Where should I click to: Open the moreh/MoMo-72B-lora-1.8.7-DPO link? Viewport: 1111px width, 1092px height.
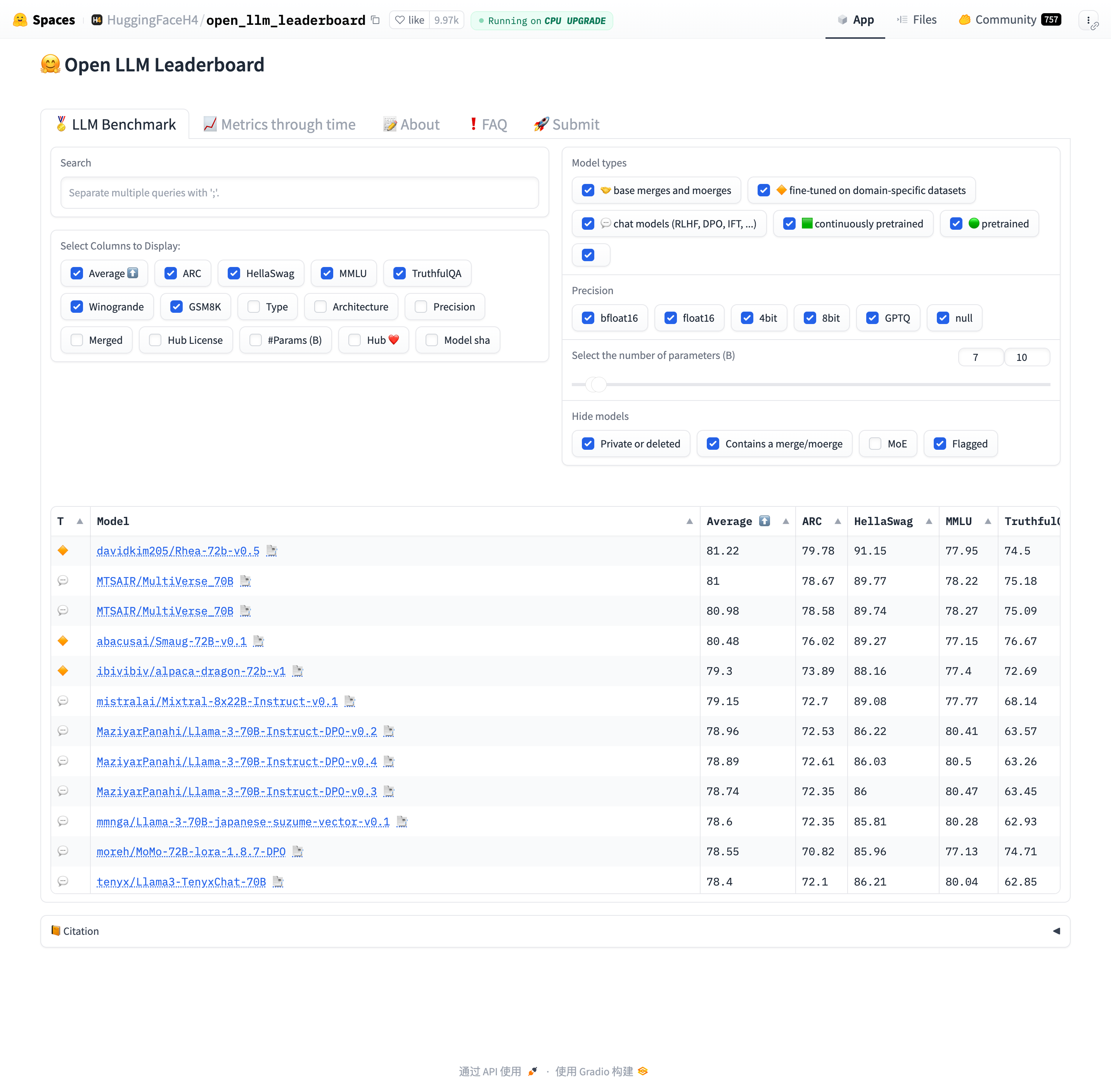[191, 852]
